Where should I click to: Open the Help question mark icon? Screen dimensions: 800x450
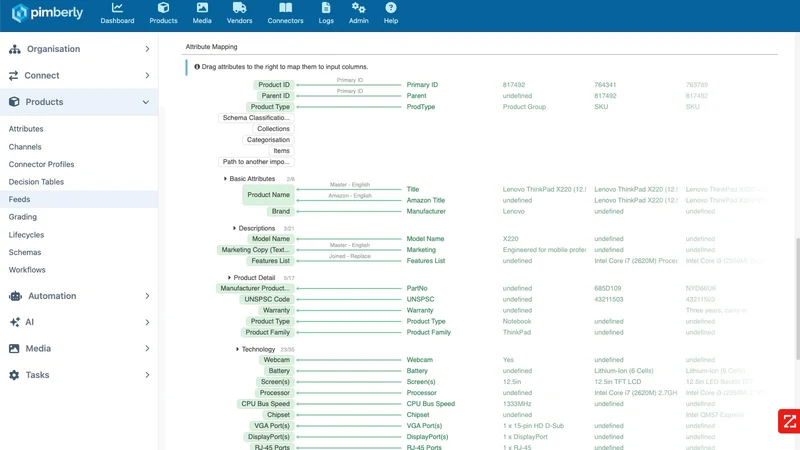point(391,8)
